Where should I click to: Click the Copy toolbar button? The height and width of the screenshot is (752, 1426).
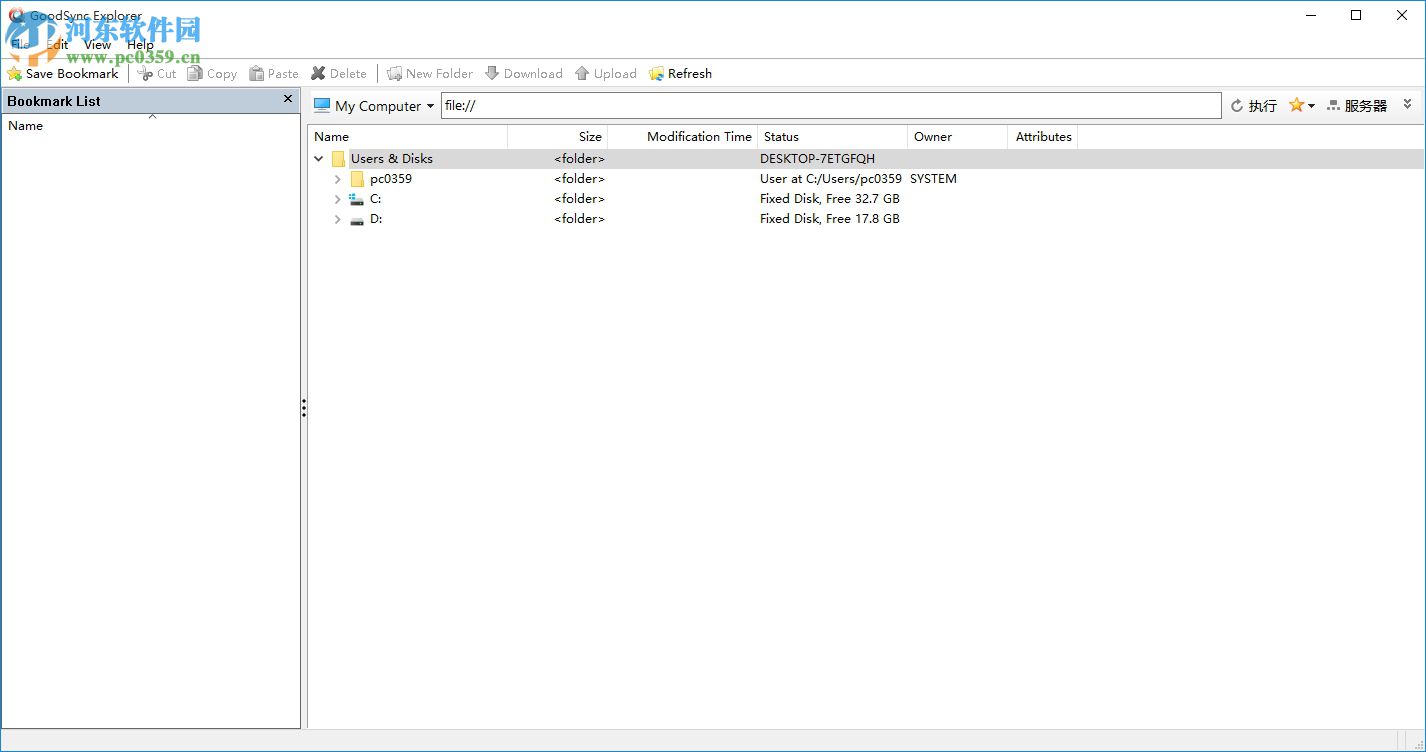coord(212,74)
